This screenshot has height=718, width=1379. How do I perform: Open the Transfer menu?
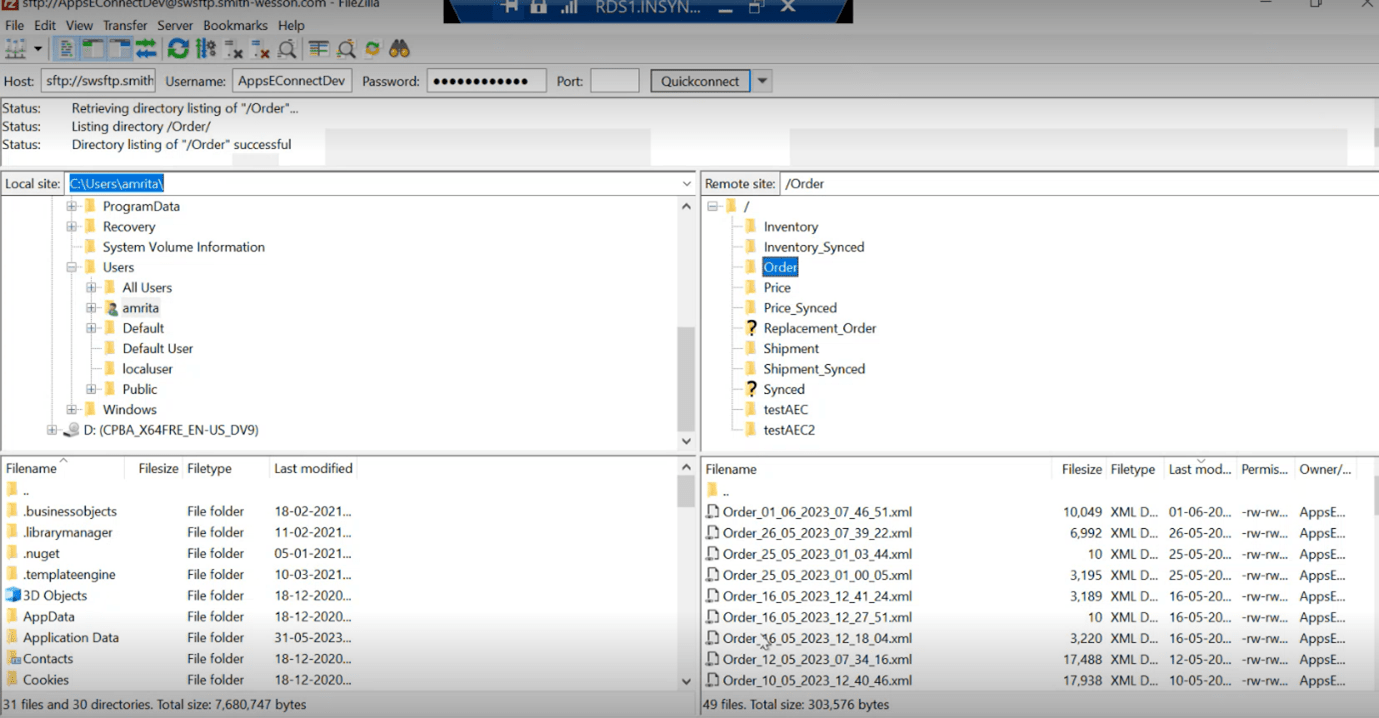click(x=125, y=25)
